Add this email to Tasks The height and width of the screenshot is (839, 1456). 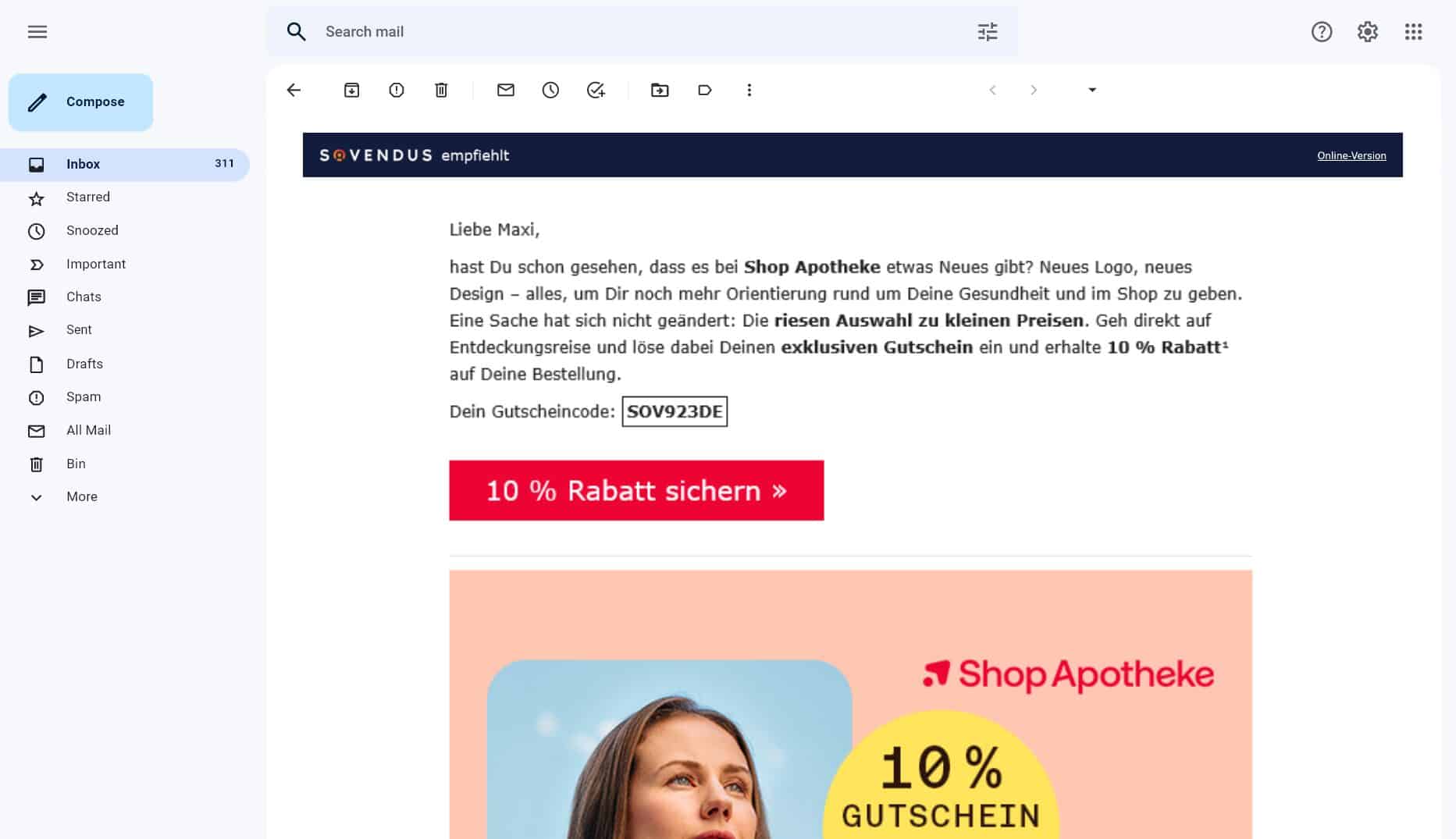[x=596, y=90]
